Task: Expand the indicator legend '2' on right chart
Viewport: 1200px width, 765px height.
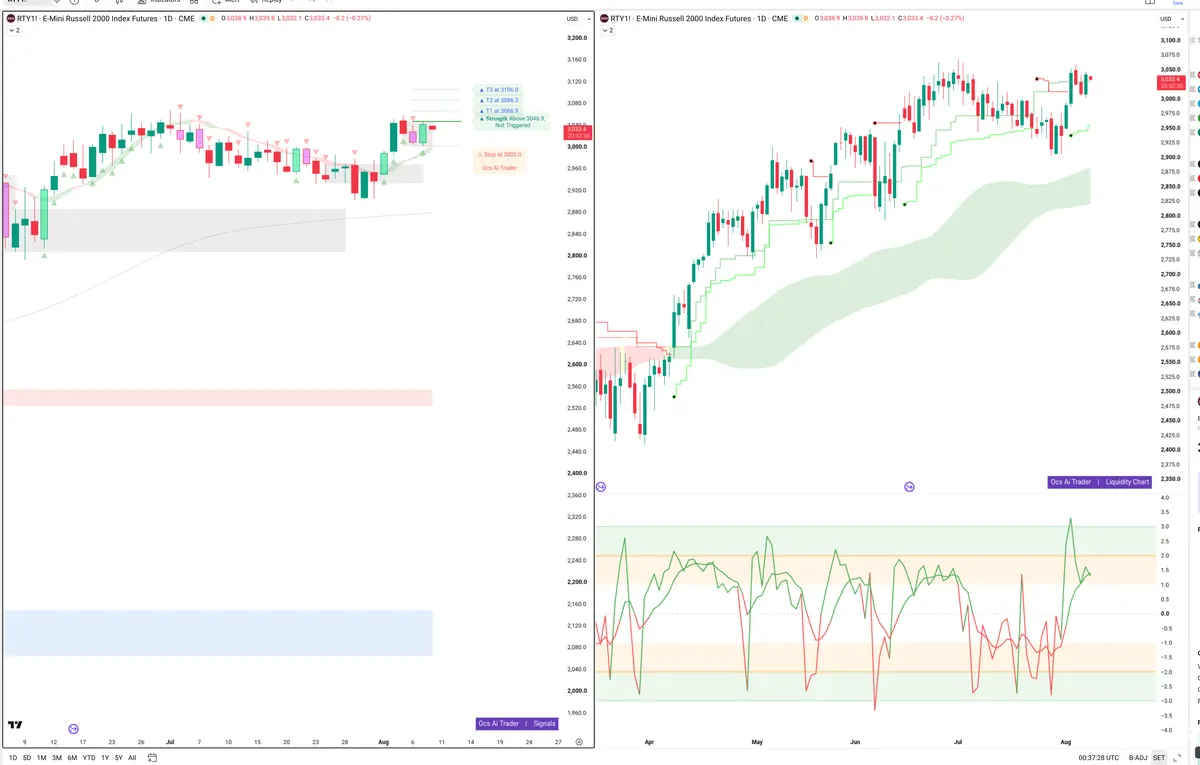Action: [x=608, y=31]
